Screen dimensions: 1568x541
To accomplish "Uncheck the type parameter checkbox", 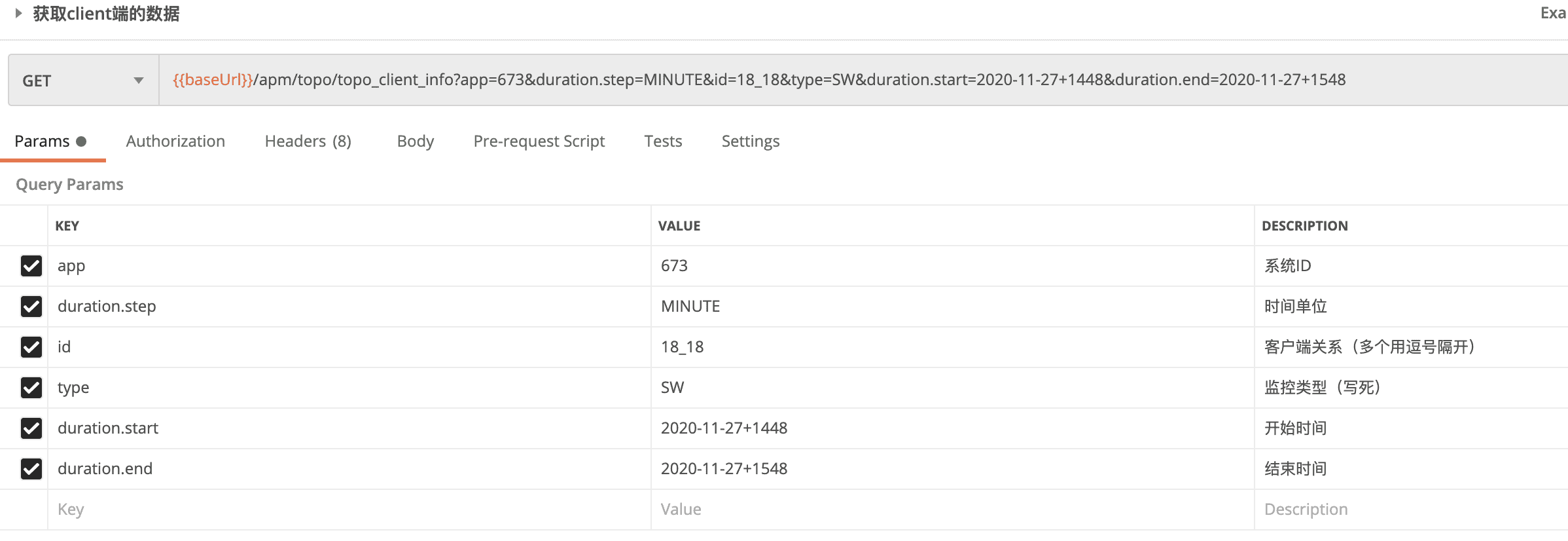I will (x=31, y=388).
